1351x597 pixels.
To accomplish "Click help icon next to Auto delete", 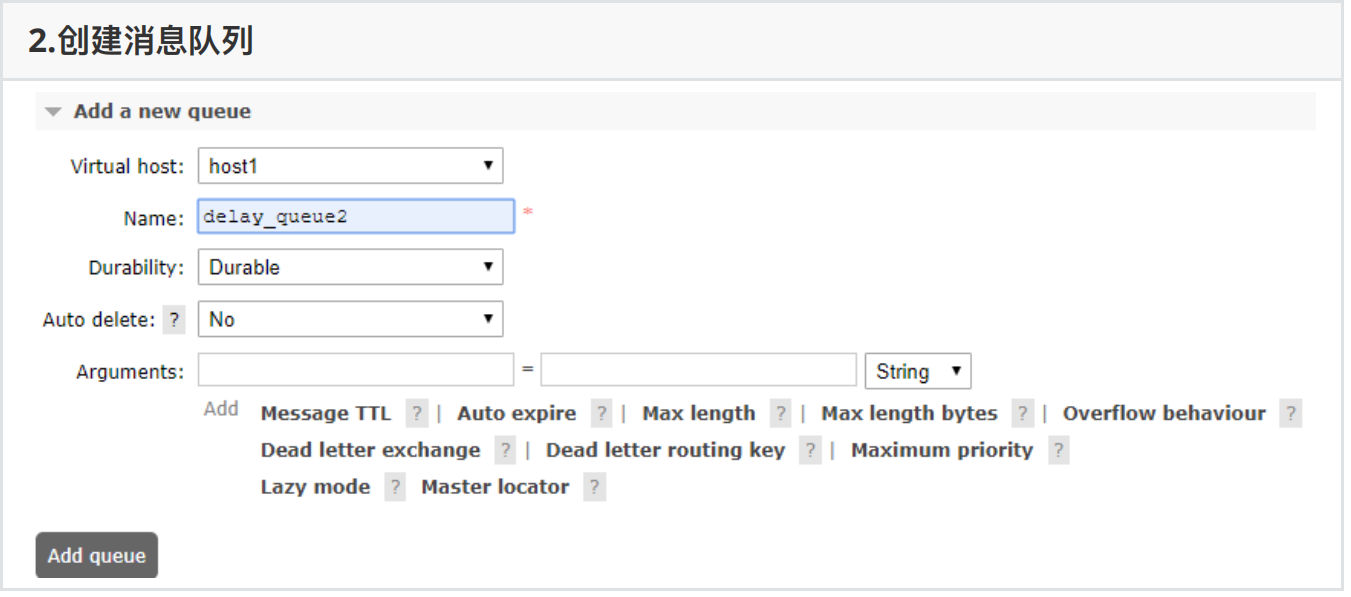I will (x=175, y=320).
